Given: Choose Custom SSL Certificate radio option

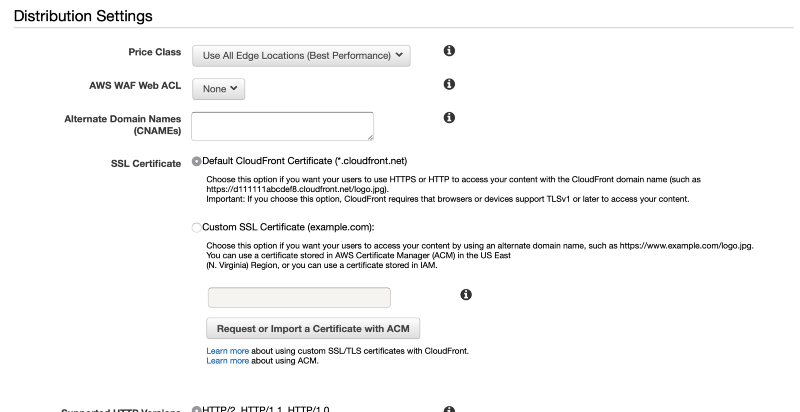Looking at the screenshot, I should click(196, 228).
